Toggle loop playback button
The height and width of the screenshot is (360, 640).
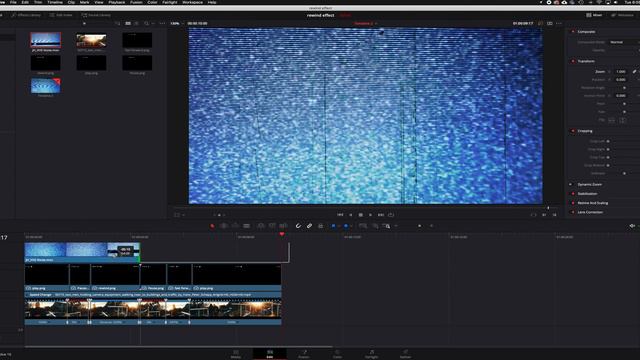click(391, 215)
